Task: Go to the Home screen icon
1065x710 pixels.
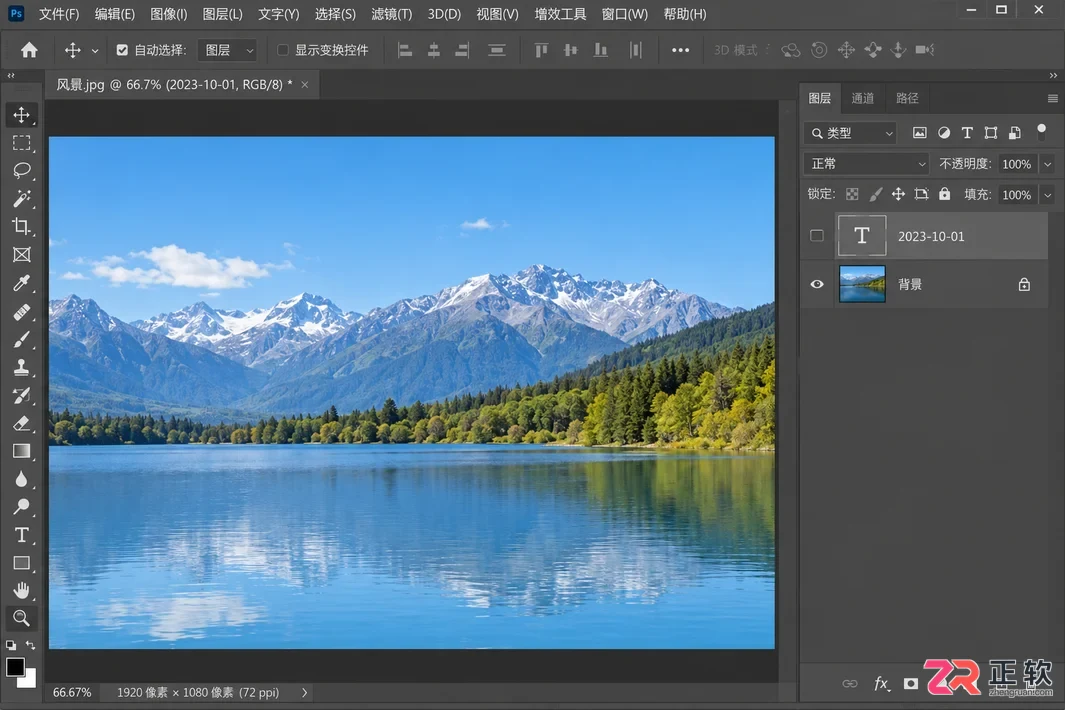Action: tap(29, 50)
